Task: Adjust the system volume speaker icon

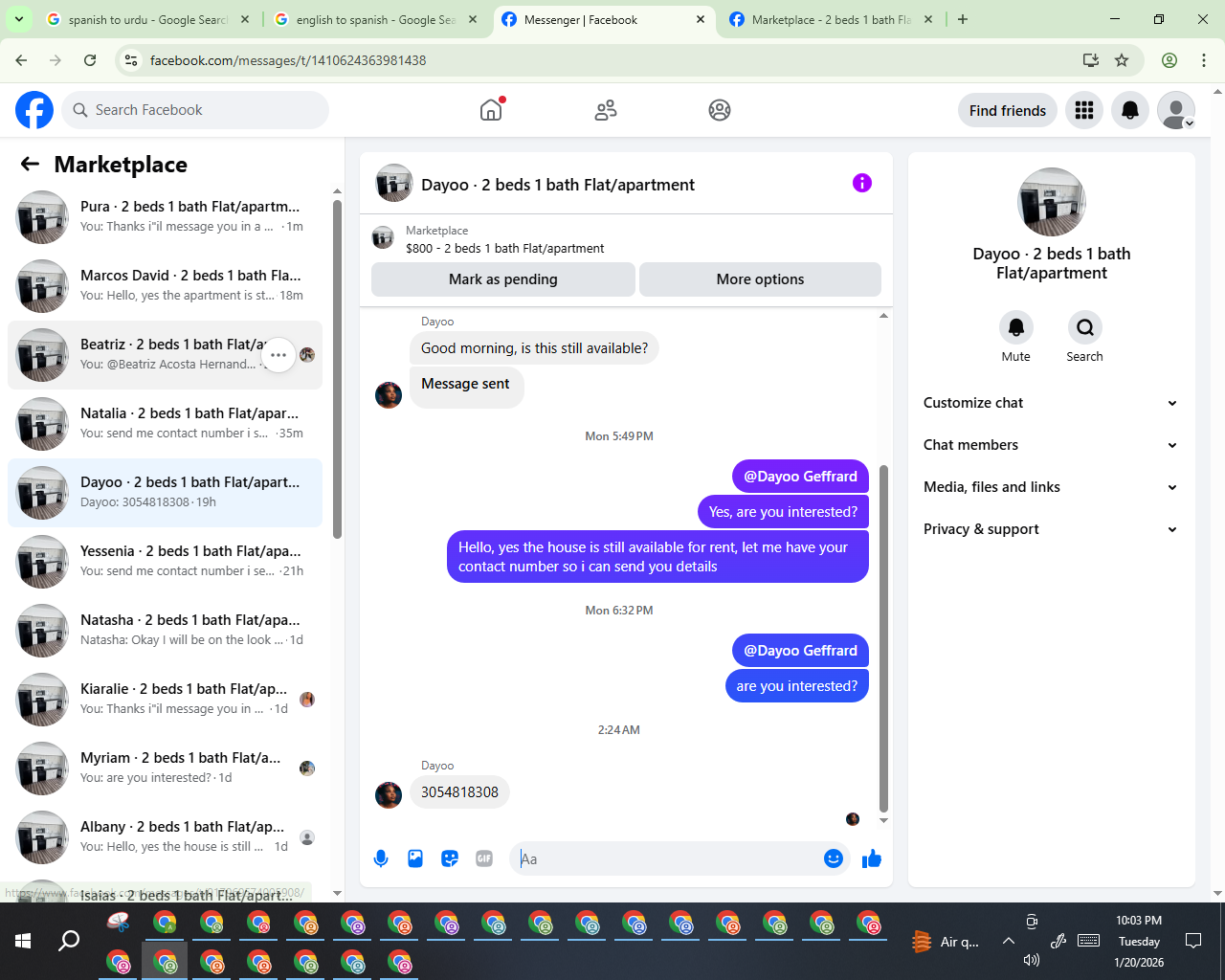Action: [x=1031, y=960]
